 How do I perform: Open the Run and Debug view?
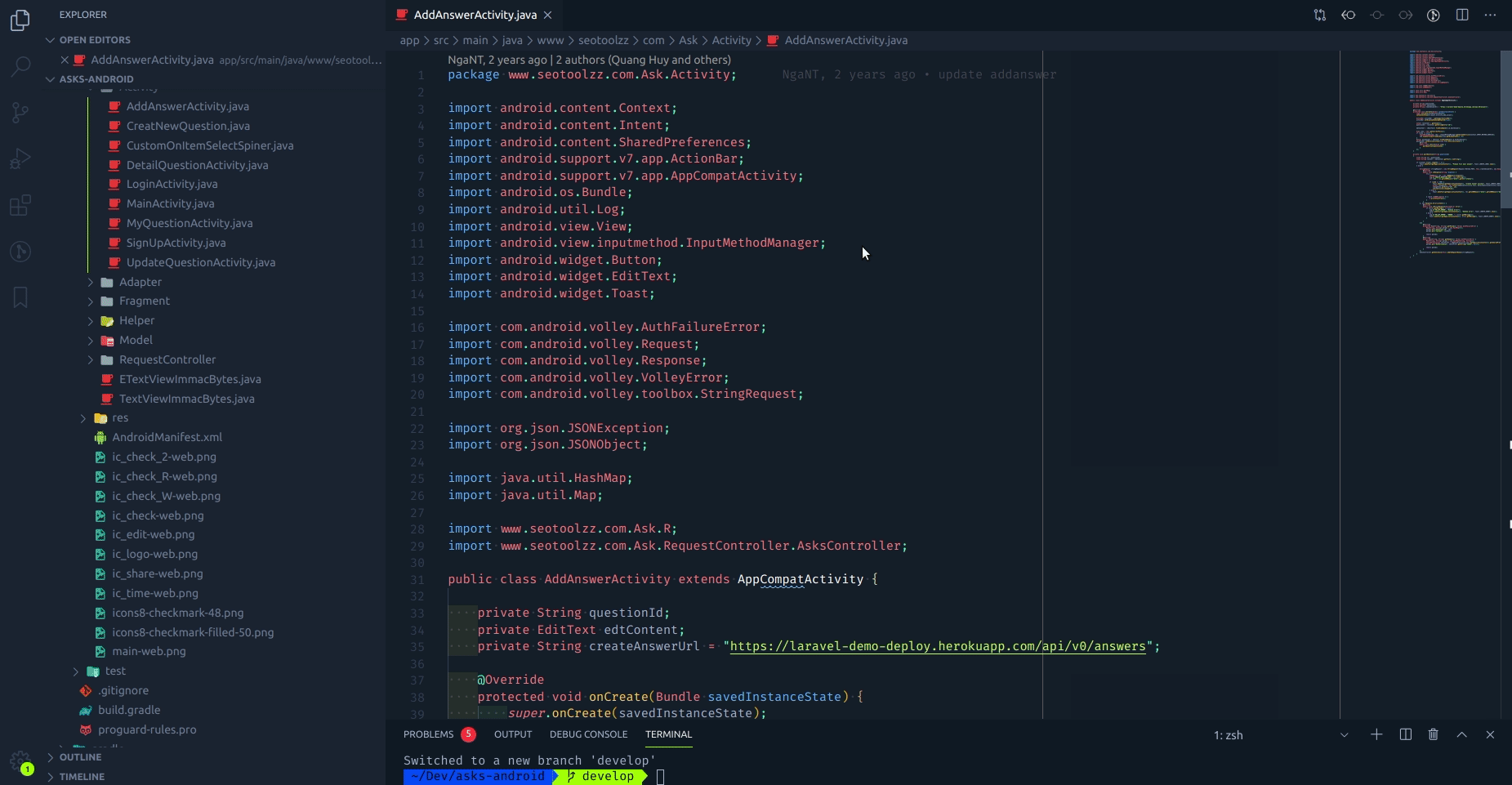coord(20,158)
